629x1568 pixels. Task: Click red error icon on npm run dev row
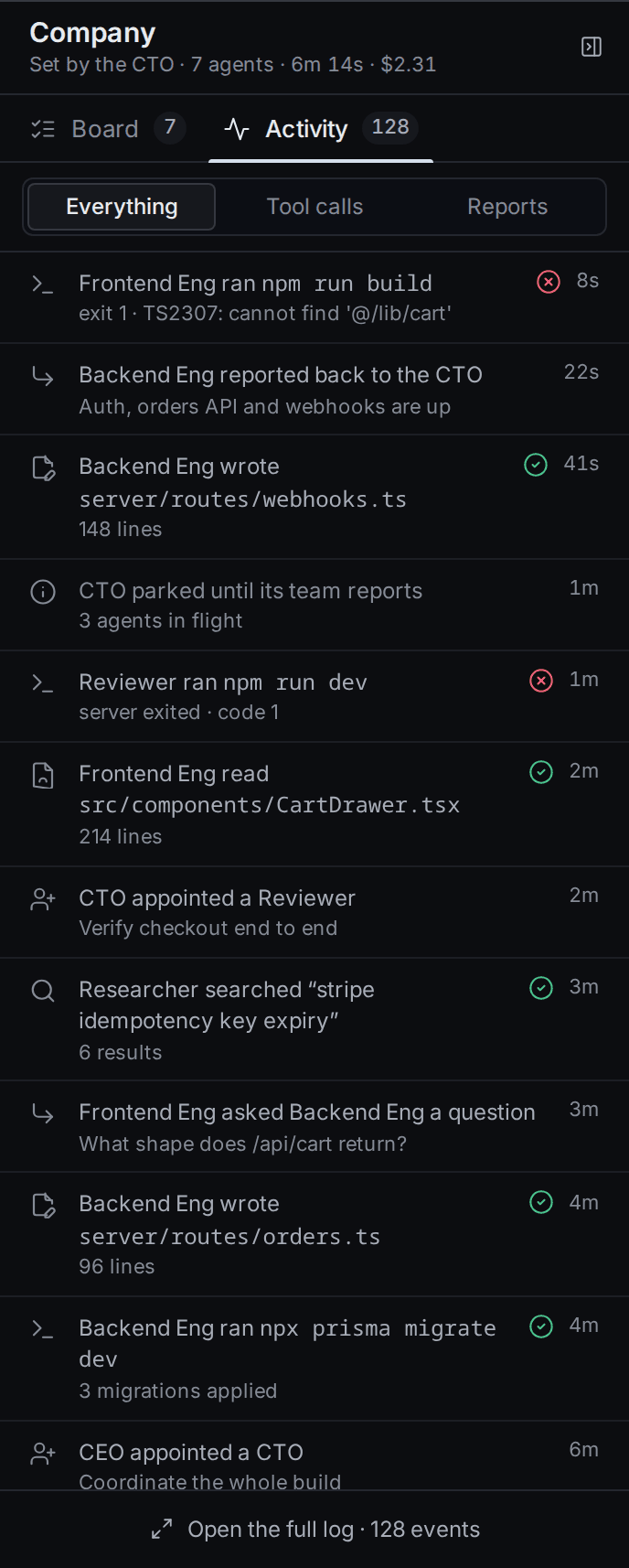pyautogui.click(x=541, y=681)
